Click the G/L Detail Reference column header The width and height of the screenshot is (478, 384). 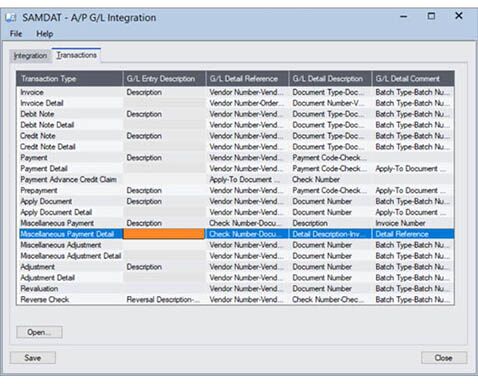tap(247, 79)
